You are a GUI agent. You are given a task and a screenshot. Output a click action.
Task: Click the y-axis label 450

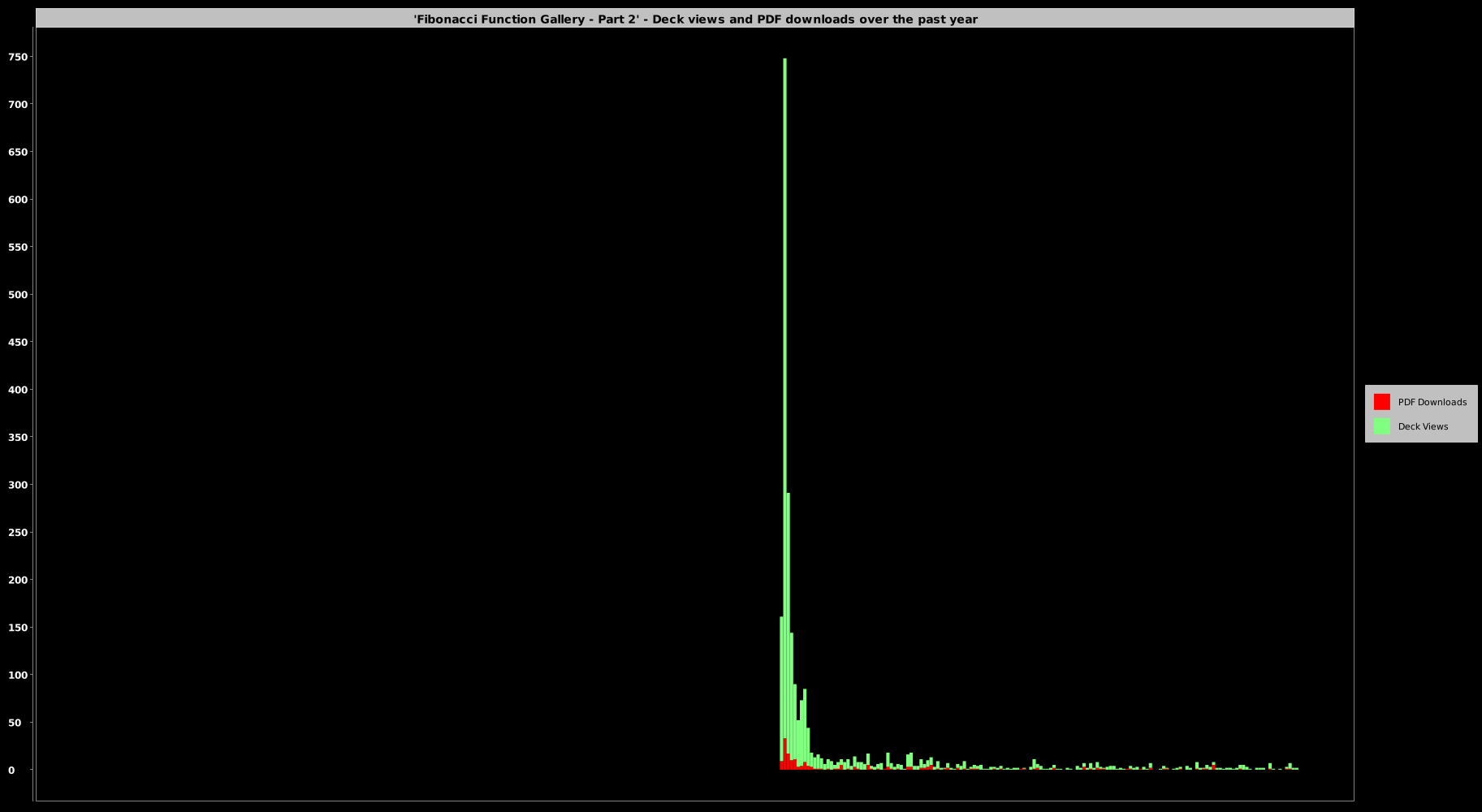18,342
